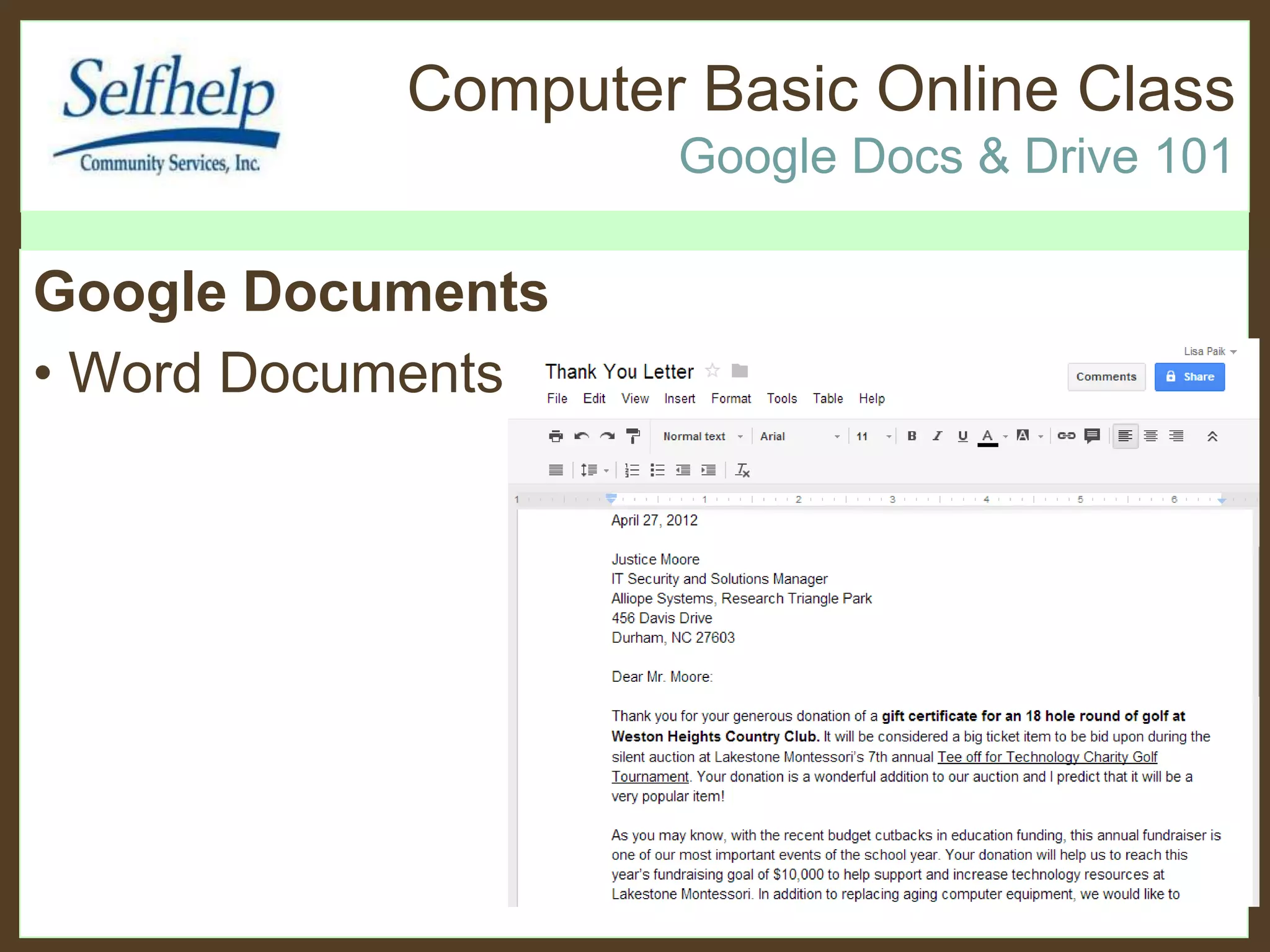This screenshot has width=1270, height=952.
Task: Click the blue Share button
Action: click(x=1189, y=377)
